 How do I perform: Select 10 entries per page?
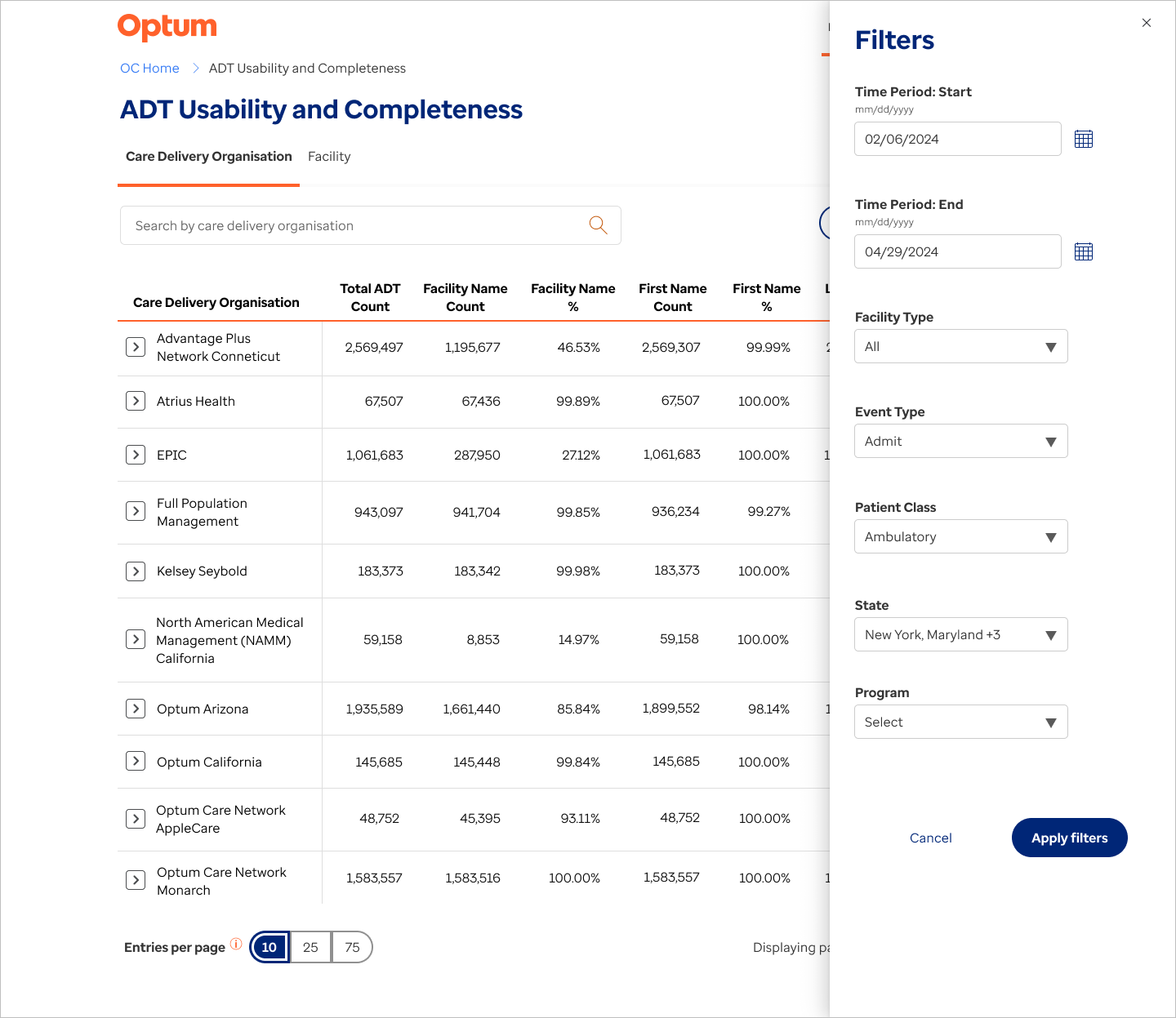tap(269, 947)
